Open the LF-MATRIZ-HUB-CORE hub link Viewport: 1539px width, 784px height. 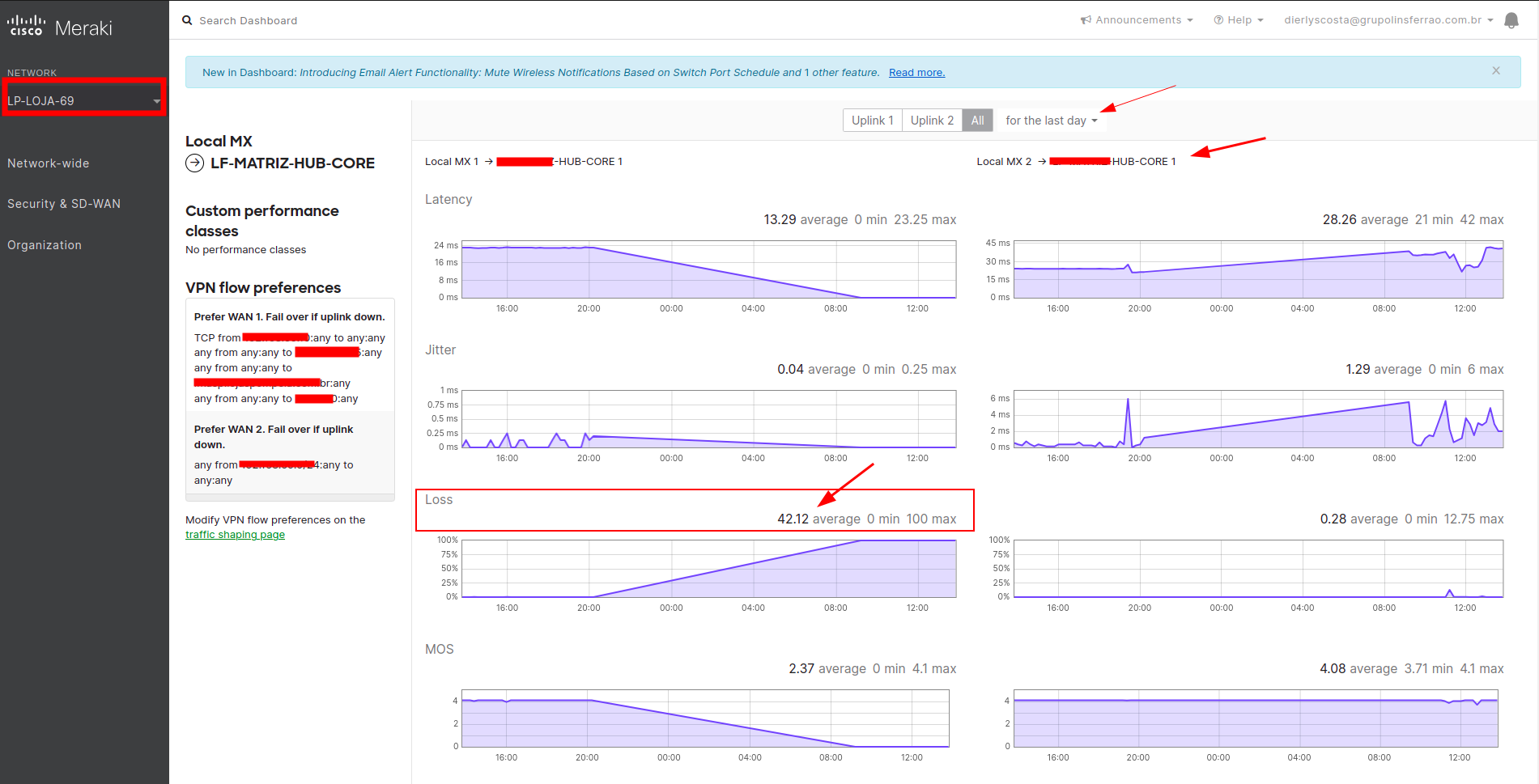292,163
